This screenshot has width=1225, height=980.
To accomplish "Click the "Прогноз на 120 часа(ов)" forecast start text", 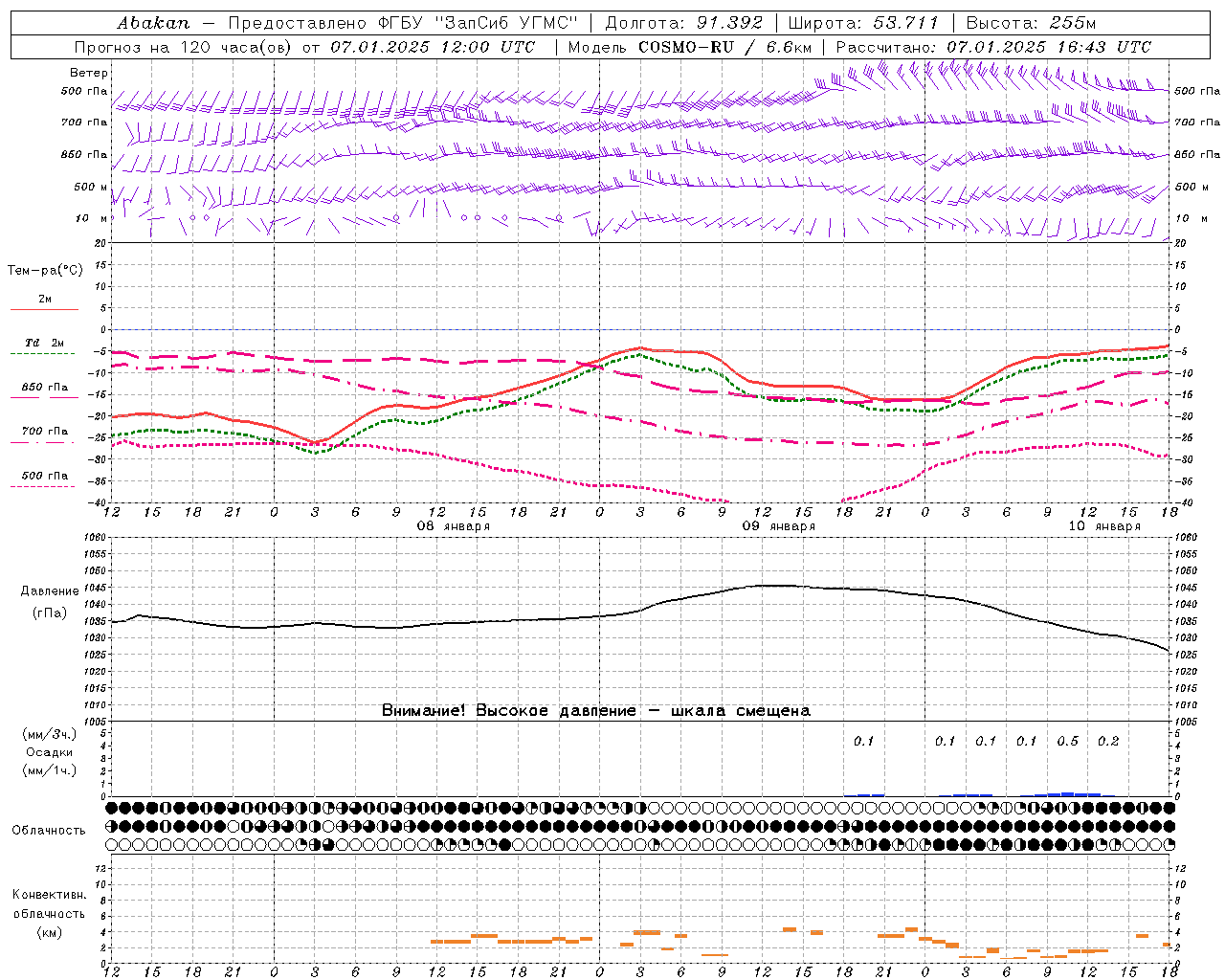I will pos(184,47).
